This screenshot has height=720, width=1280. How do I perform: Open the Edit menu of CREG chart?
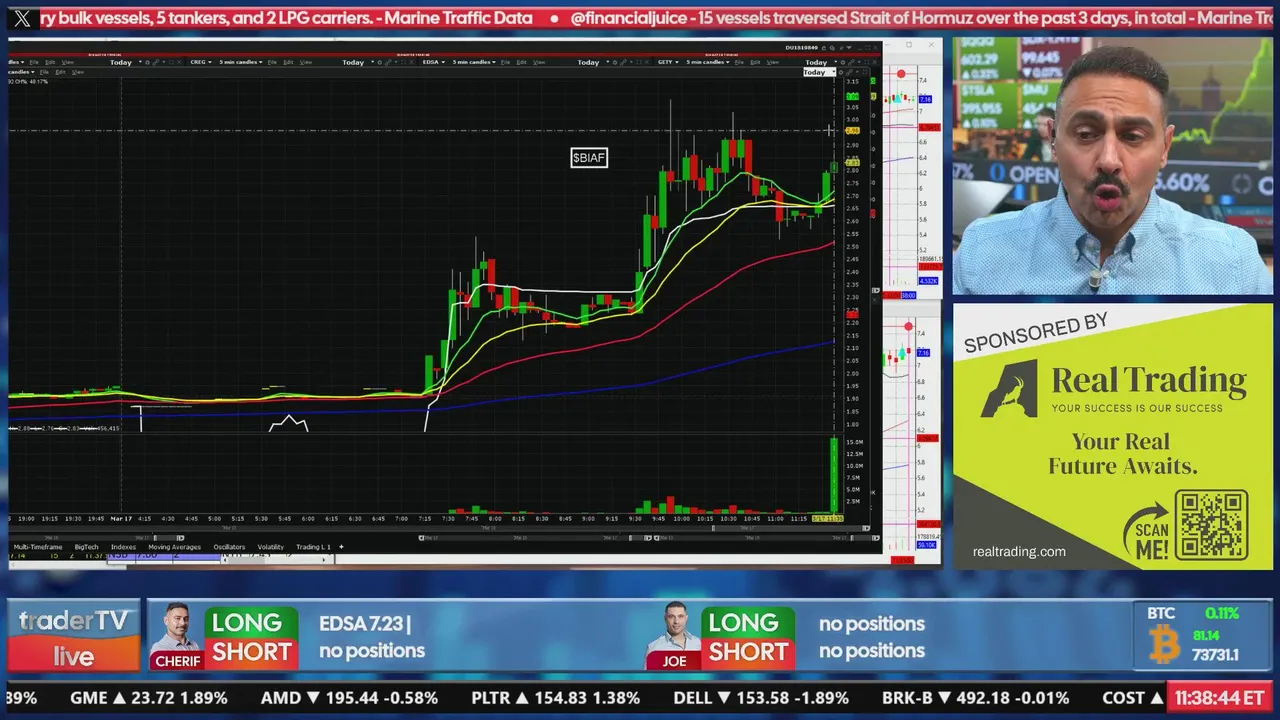[x=288, y=62]
